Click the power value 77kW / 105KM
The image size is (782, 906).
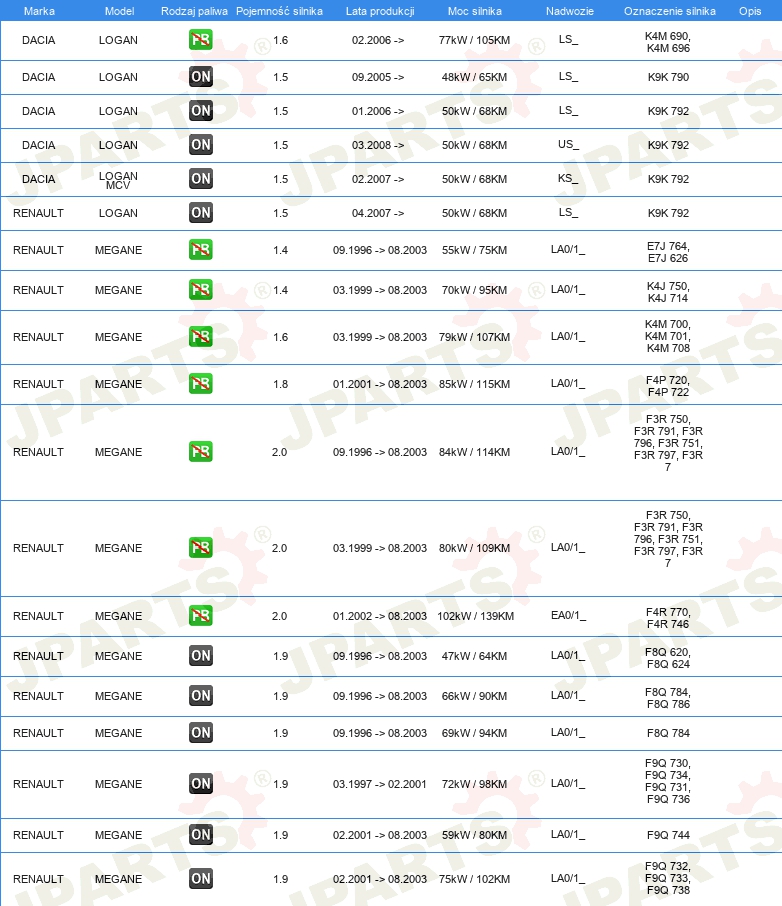coord(475,40)
